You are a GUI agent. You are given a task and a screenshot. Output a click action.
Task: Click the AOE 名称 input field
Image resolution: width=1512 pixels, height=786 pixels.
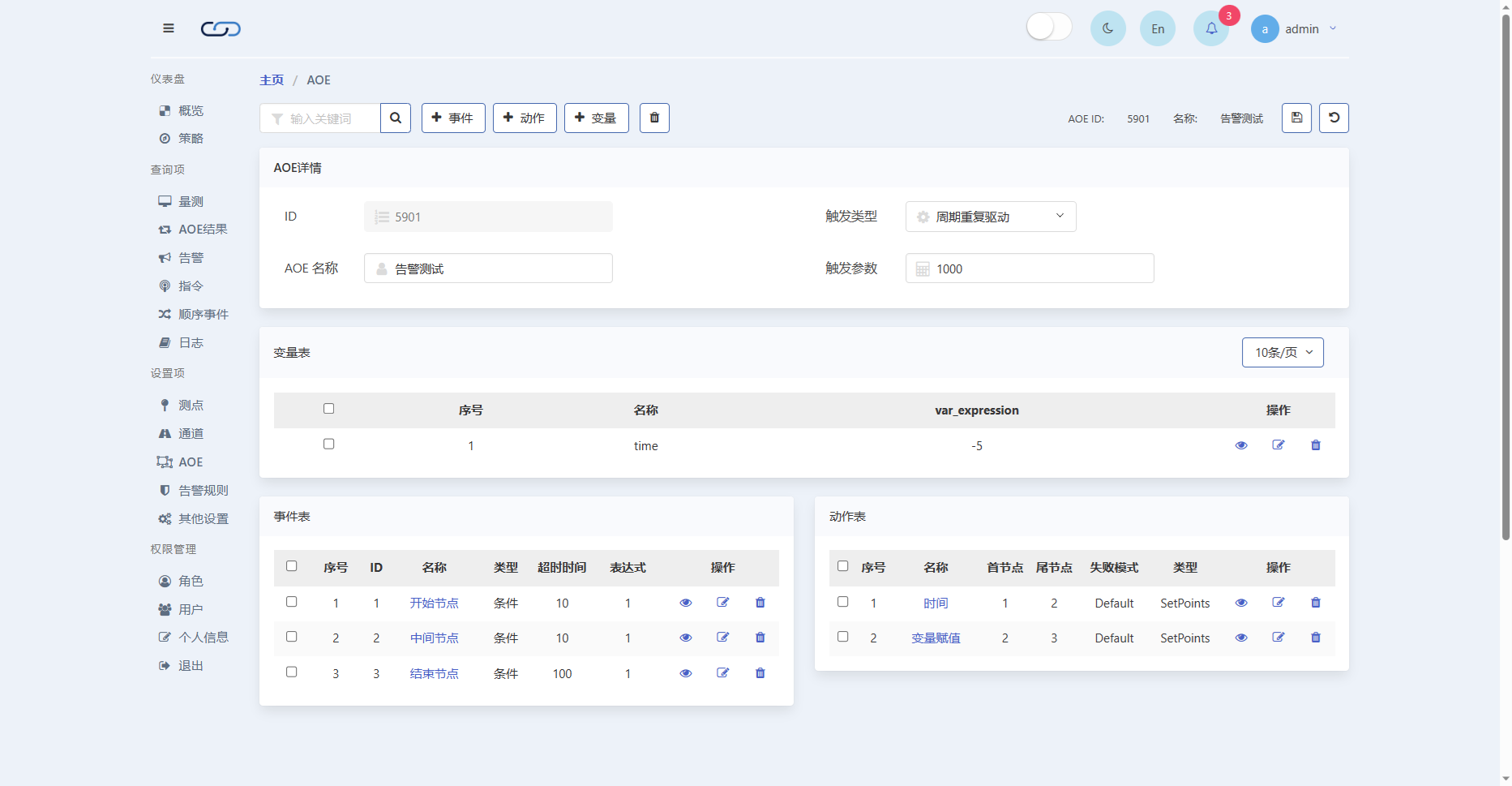(488, 268)
